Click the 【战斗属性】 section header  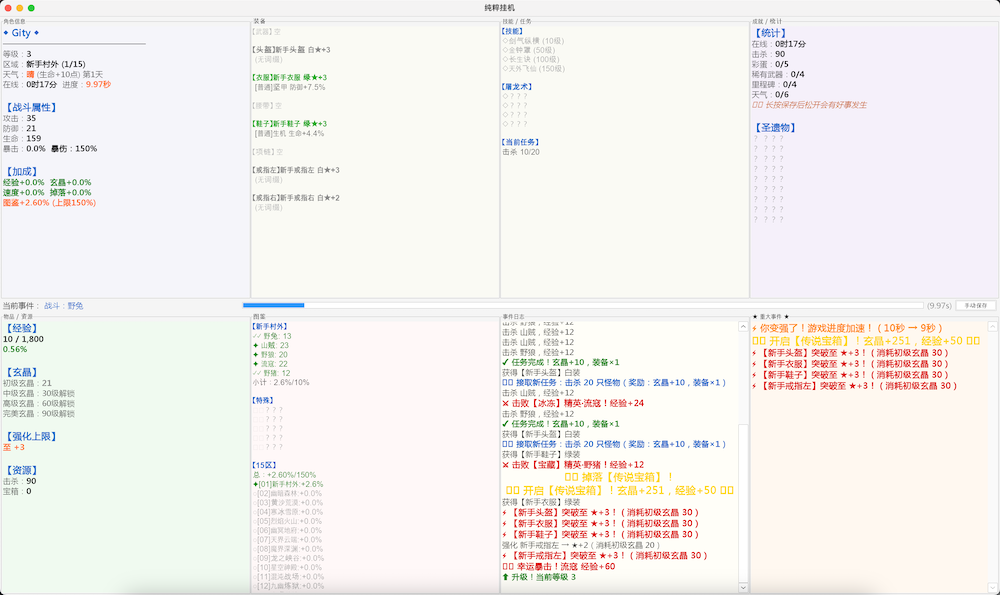coord(31,108)
